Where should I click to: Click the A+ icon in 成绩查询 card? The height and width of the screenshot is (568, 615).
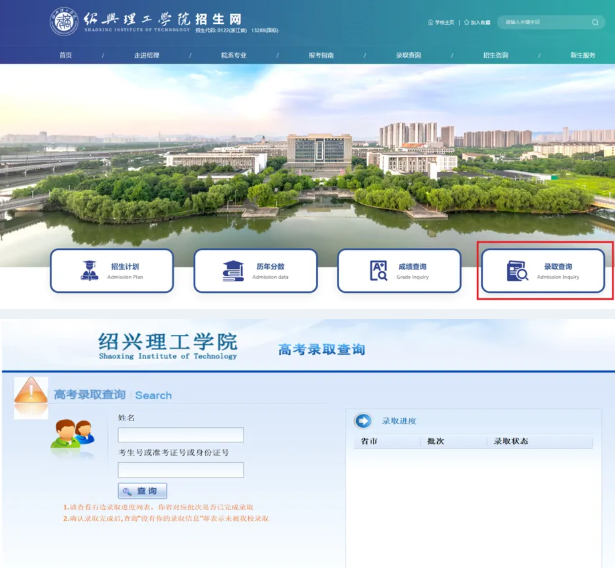click(378, 271)
